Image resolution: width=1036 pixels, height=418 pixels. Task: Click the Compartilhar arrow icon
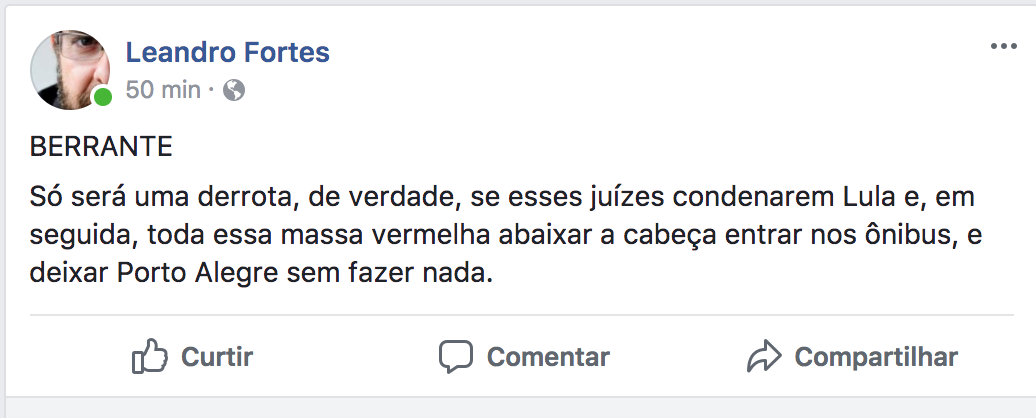pos(763,356)
